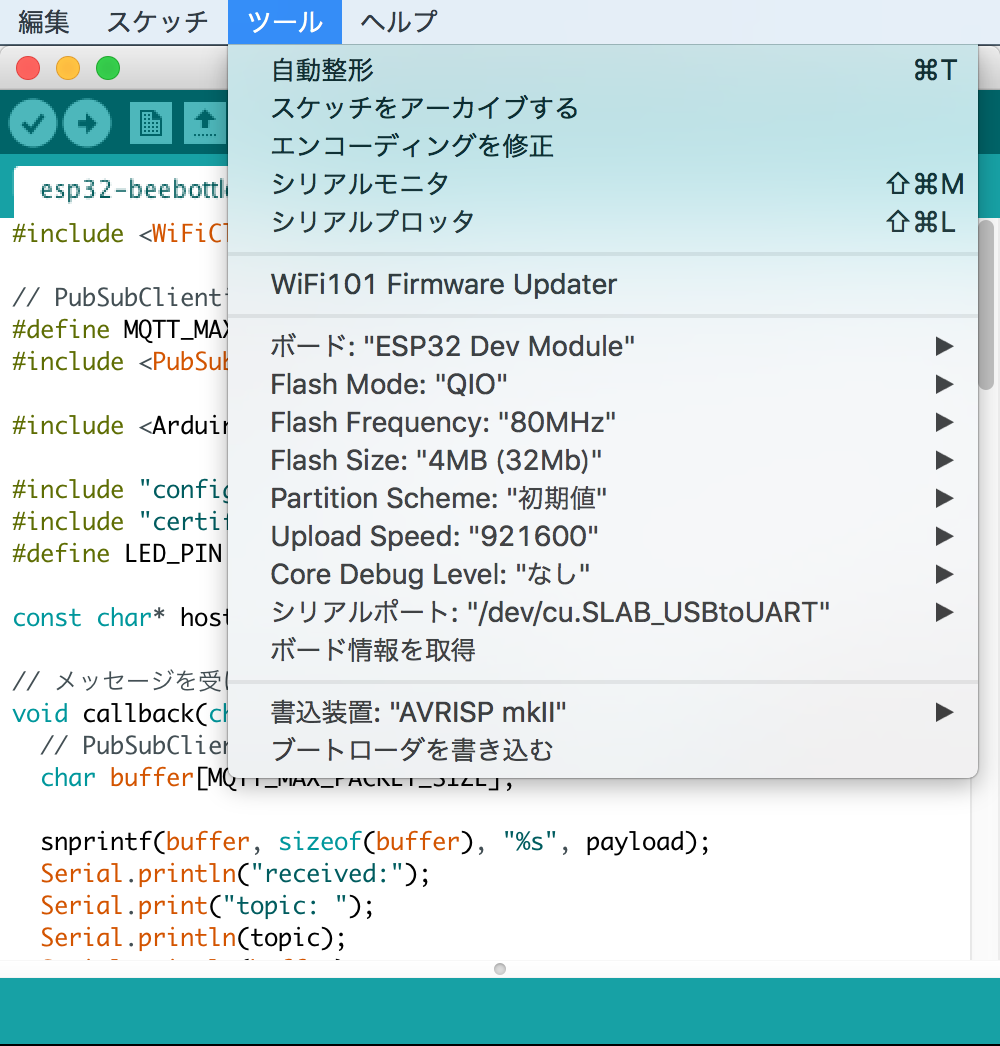
Task: Expand Core Debug Level なし submenu
Action: [x=603, y=574]
